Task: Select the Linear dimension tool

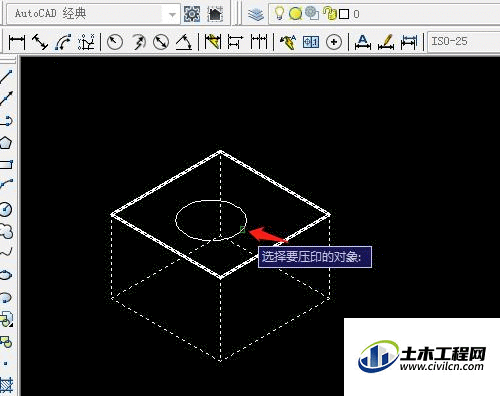Action: [x=17, y=42]
